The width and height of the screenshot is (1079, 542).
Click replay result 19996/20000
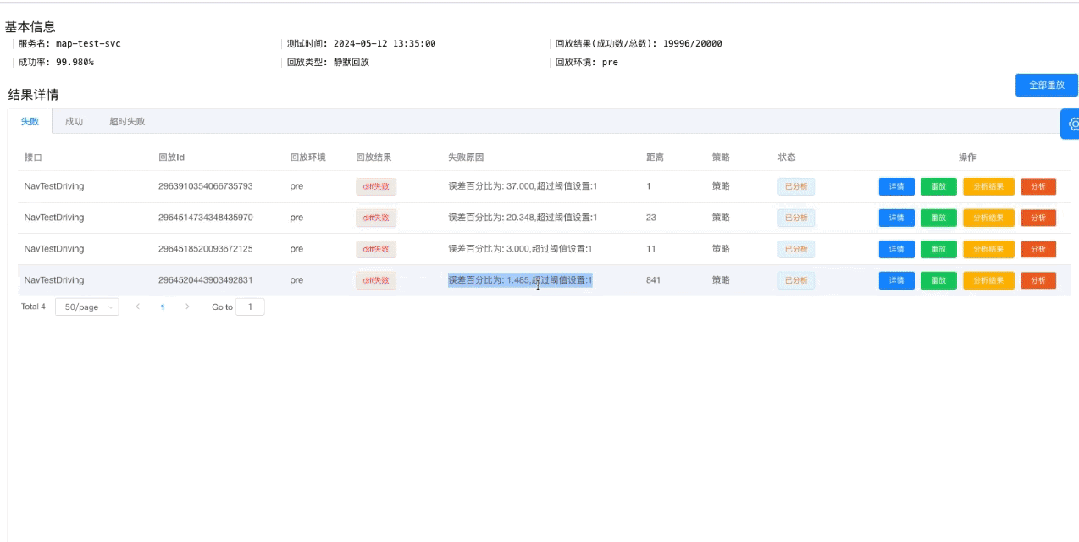(x=693, y=43)
